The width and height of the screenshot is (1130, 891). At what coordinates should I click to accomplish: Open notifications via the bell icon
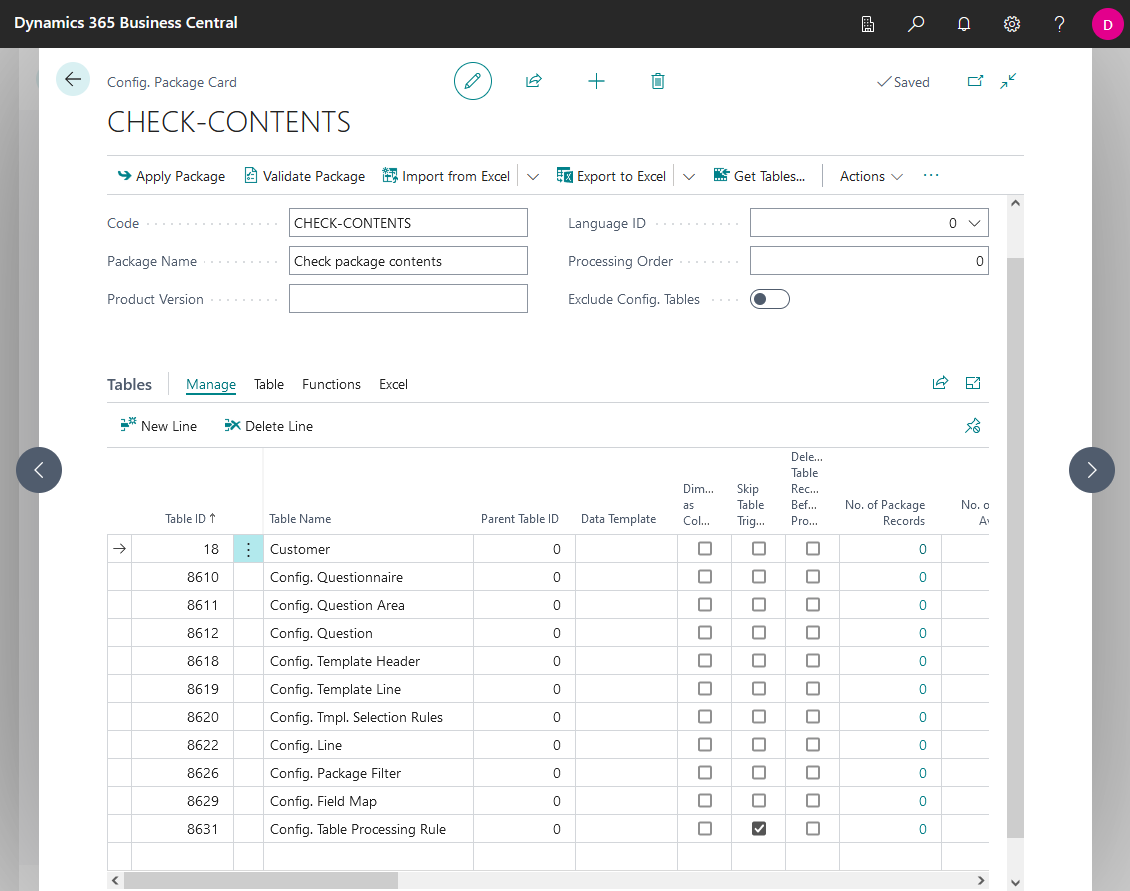[964, 23]
